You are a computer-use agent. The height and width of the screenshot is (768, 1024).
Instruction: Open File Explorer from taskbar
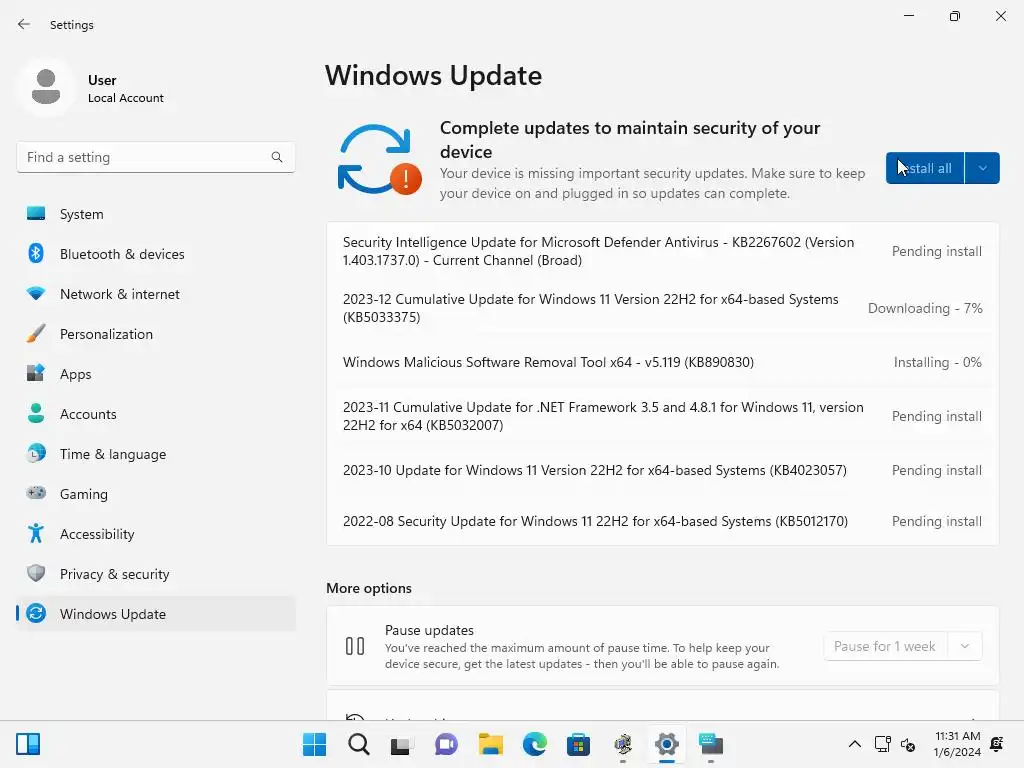(x=490, y=744)
